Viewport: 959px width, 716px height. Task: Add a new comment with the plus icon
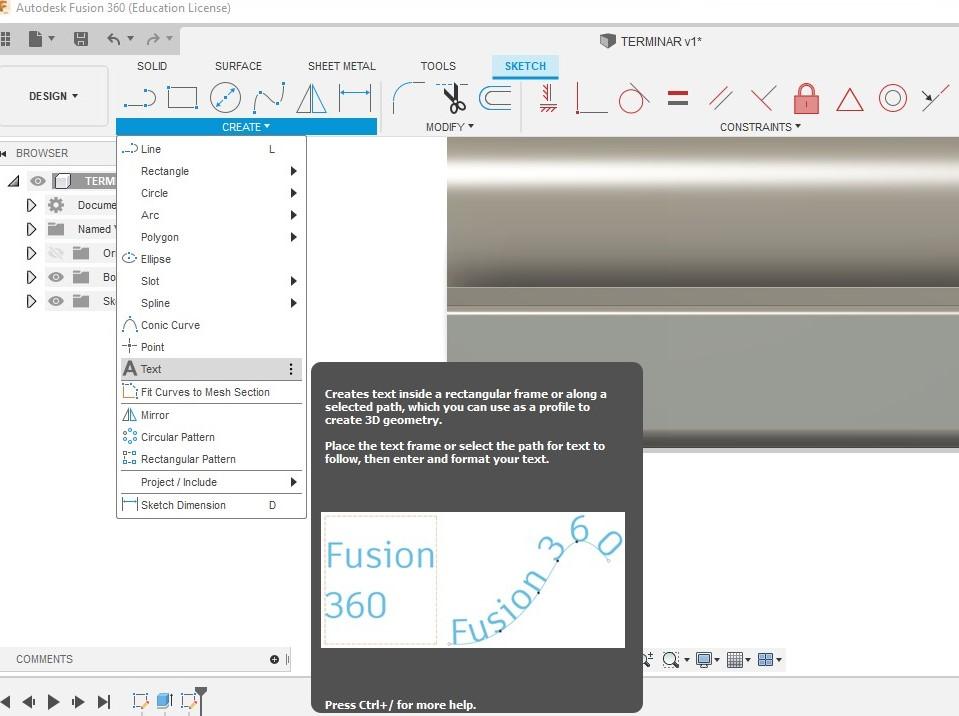coord(274,659)
